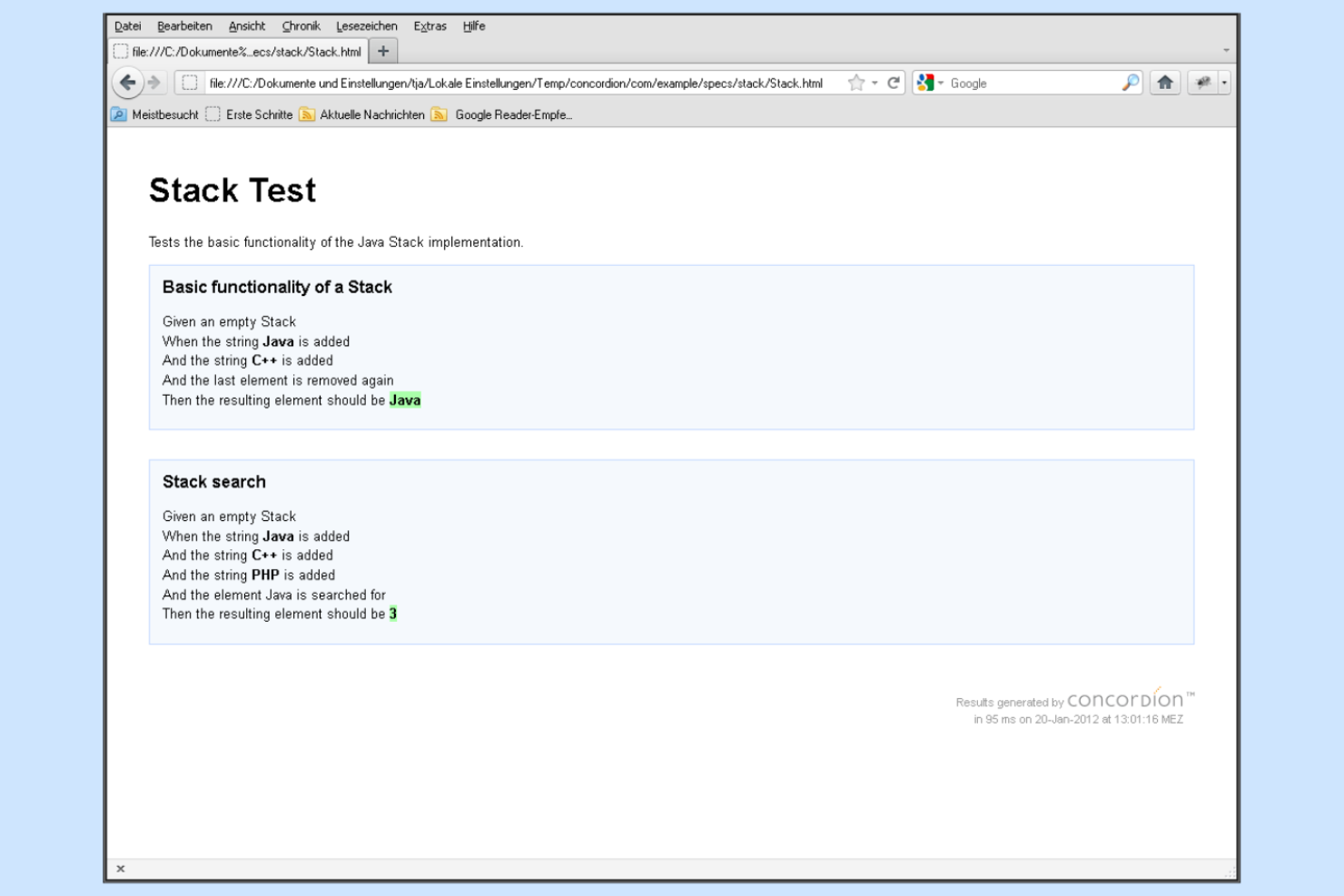Screen dimensions: 1344x896
Task: Reload the Stack.html page
Action: pos(894,82)
